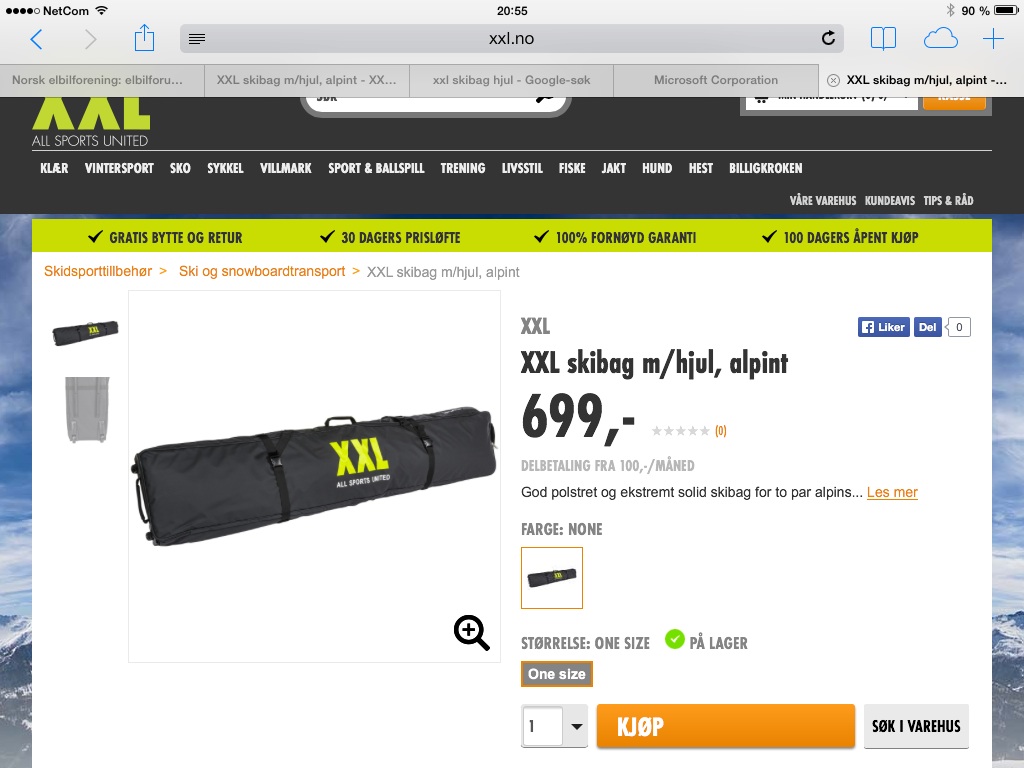Tap the Safari back arrow
Viewport: 1024px width, 768px height.
pos(37,39)
